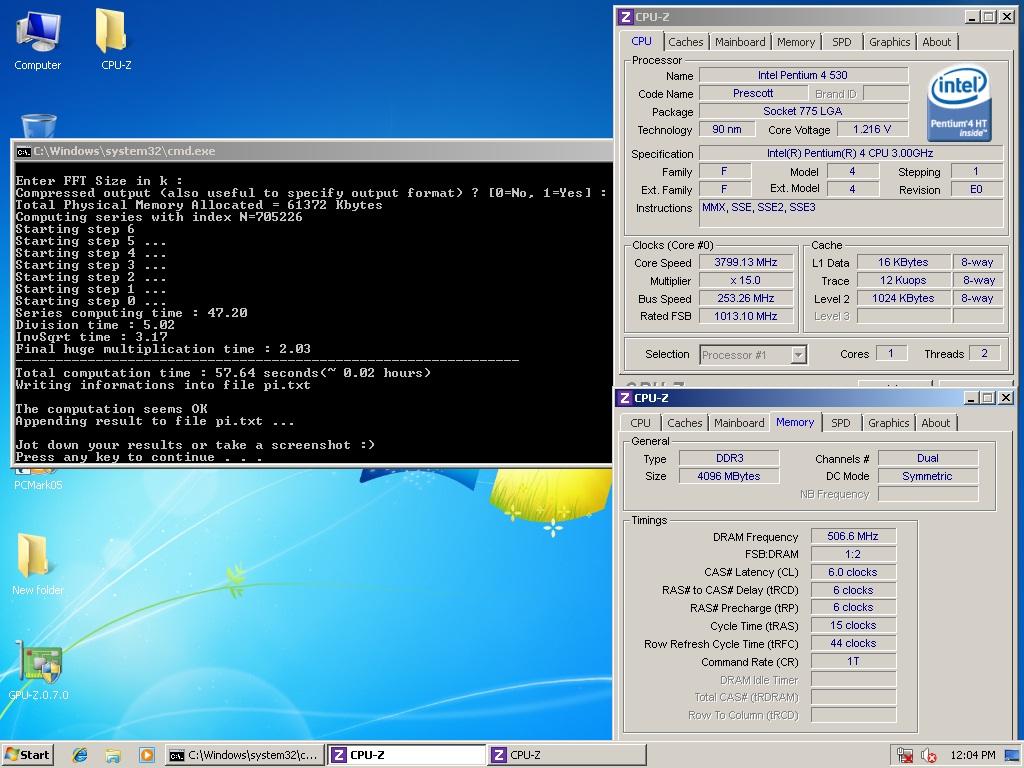1024x768 pixels.
Task: Open the CPU-Z folder on desktop
Action: [x=116, y=40]
